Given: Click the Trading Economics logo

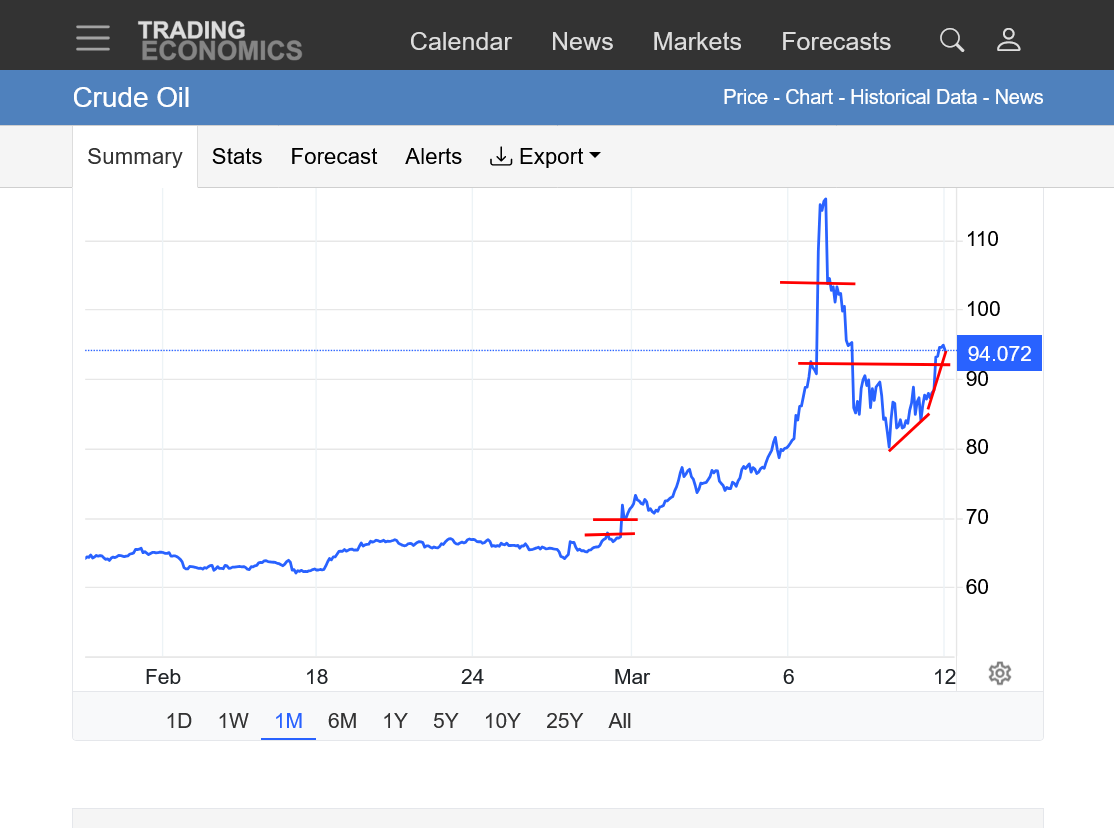Looking at the screenshot, I should [x=220, y=40].
